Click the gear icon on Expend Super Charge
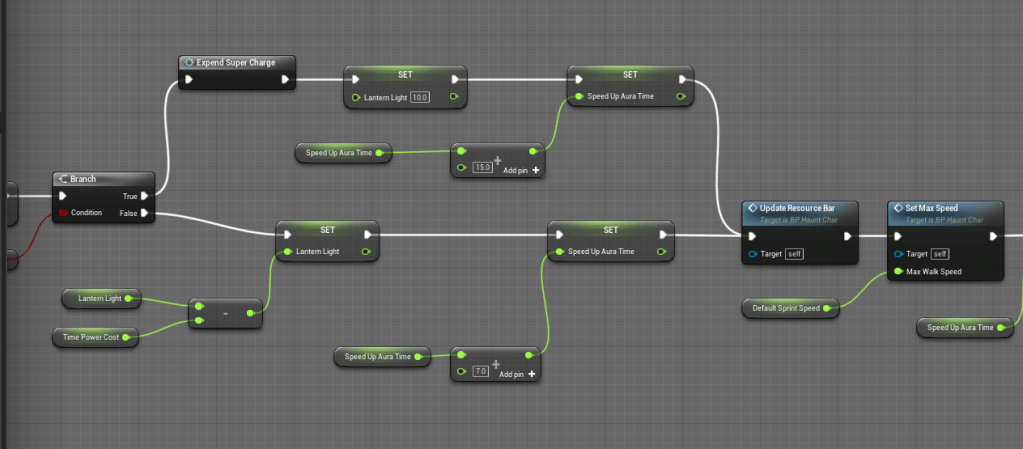 (188, 62)
